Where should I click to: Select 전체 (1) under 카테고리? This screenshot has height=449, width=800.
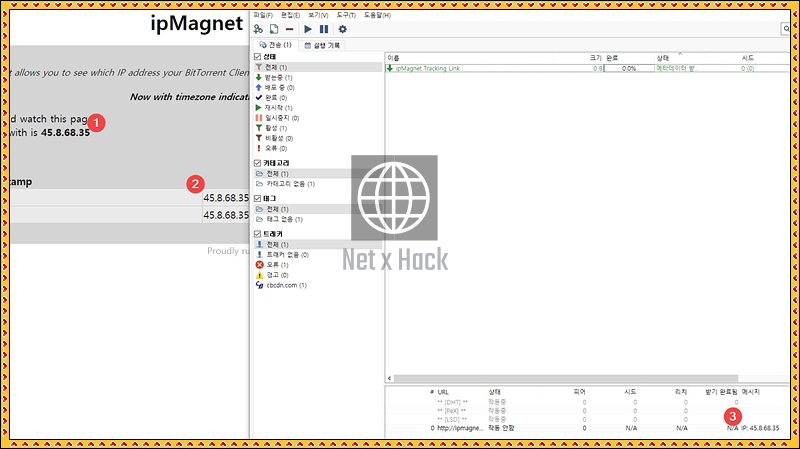tap(317, 174)
